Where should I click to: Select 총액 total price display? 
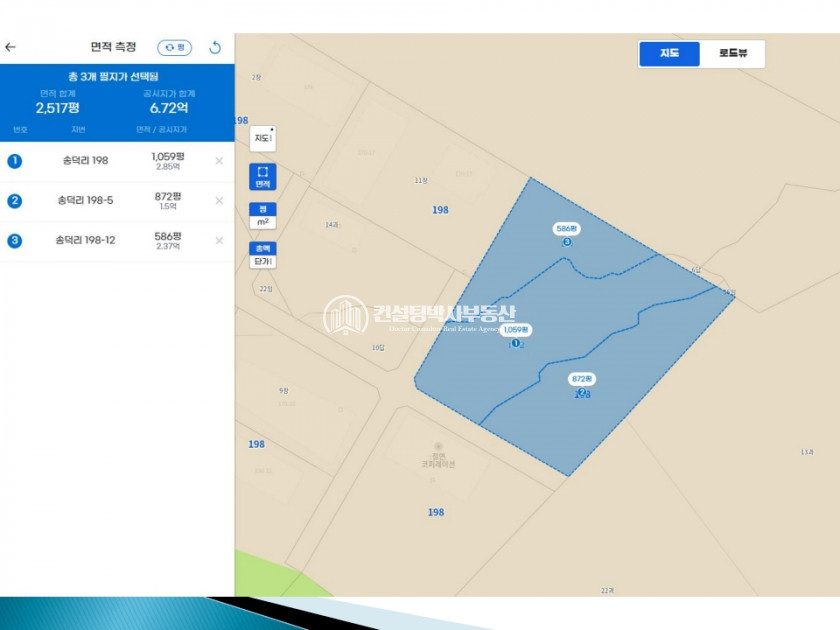tap(262, 248)
